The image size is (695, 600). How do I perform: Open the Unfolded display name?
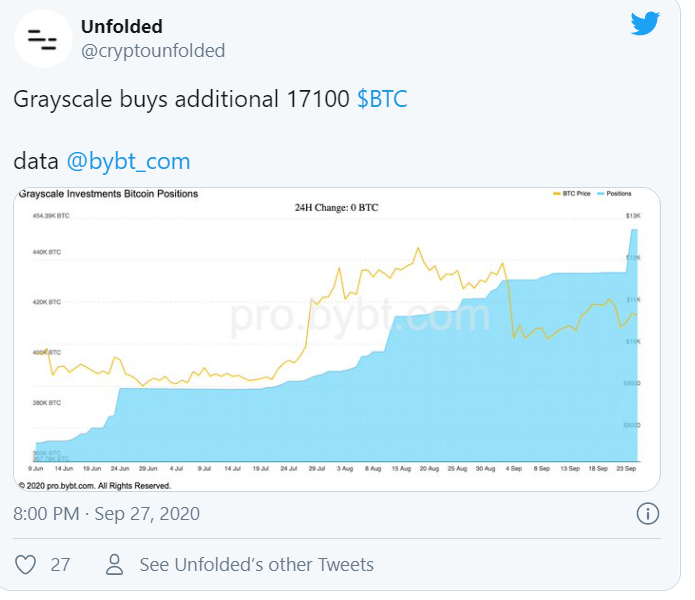pyautogui.click(x=122, y=26)
